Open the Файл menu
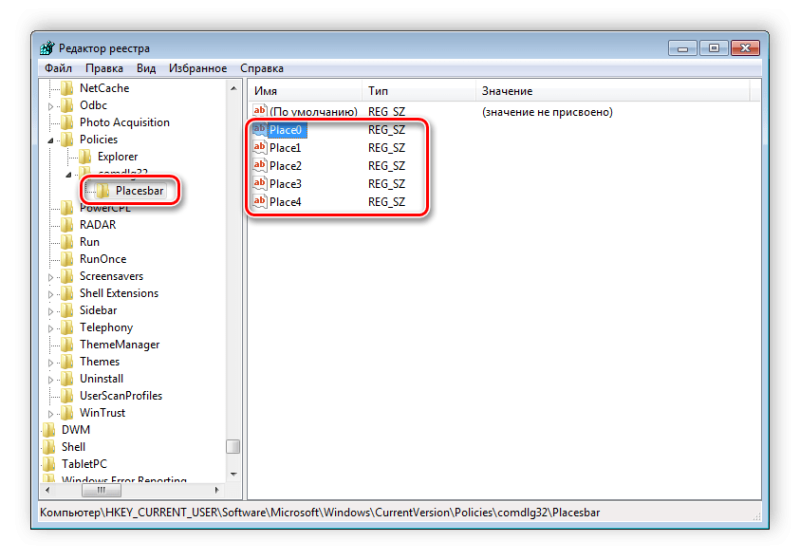 (x=58, y=68)
